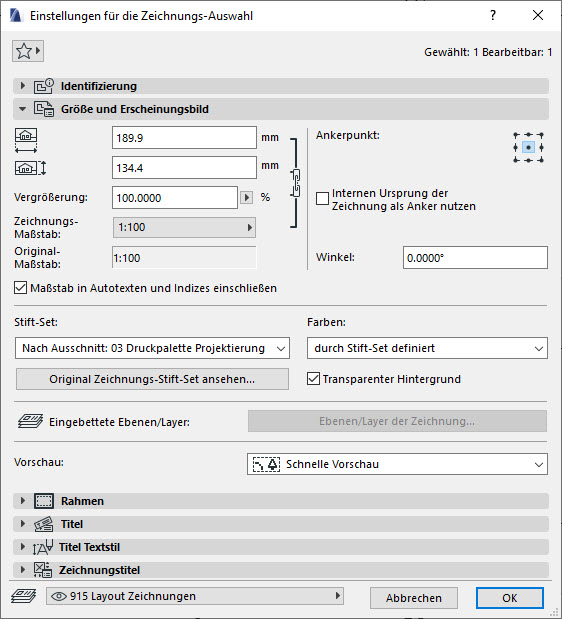Disable Maßstab in Autotexten und Indizes

(x=21, y=288)
